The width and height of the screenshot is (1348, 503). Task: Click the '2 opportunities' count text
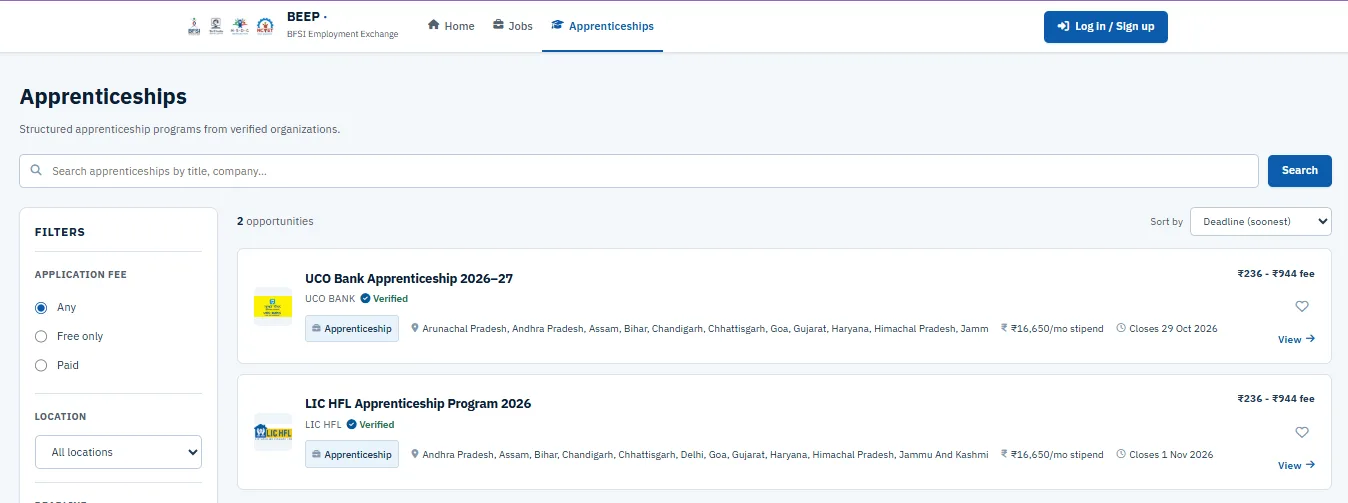pos(275,221)
